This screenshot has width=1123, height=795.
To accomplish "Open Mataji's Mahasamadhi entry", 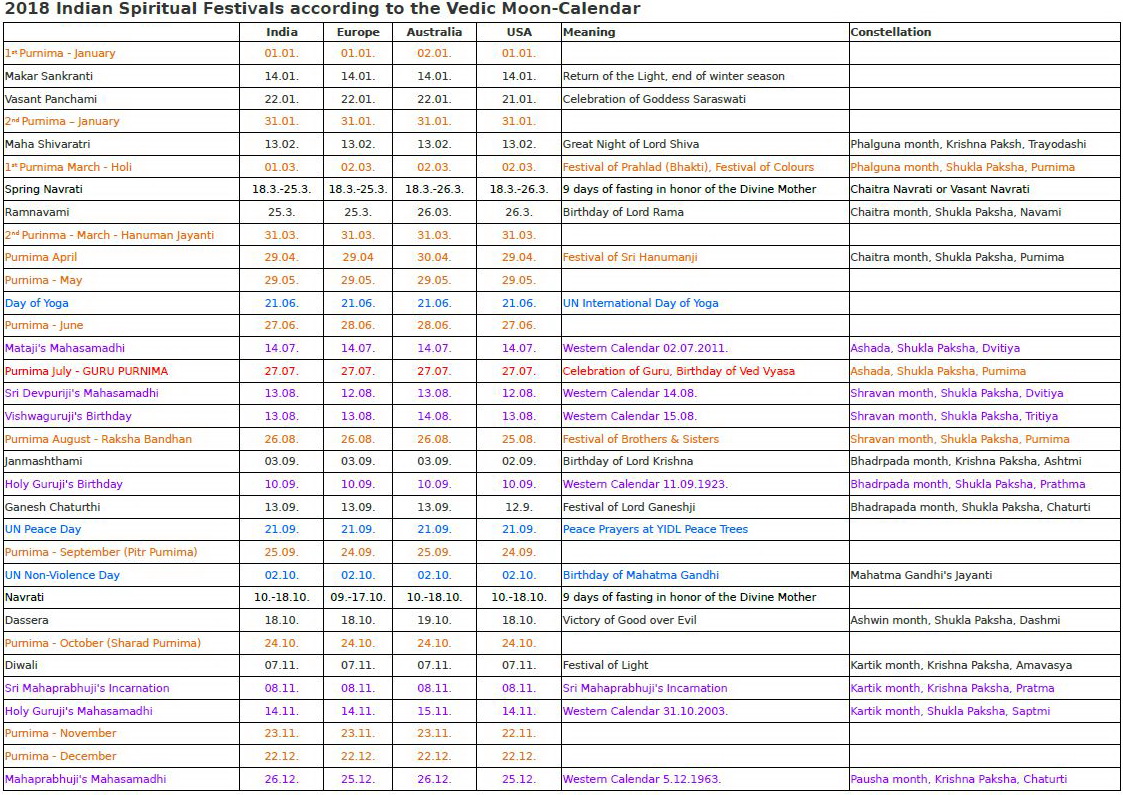I will tap(65, 348).
